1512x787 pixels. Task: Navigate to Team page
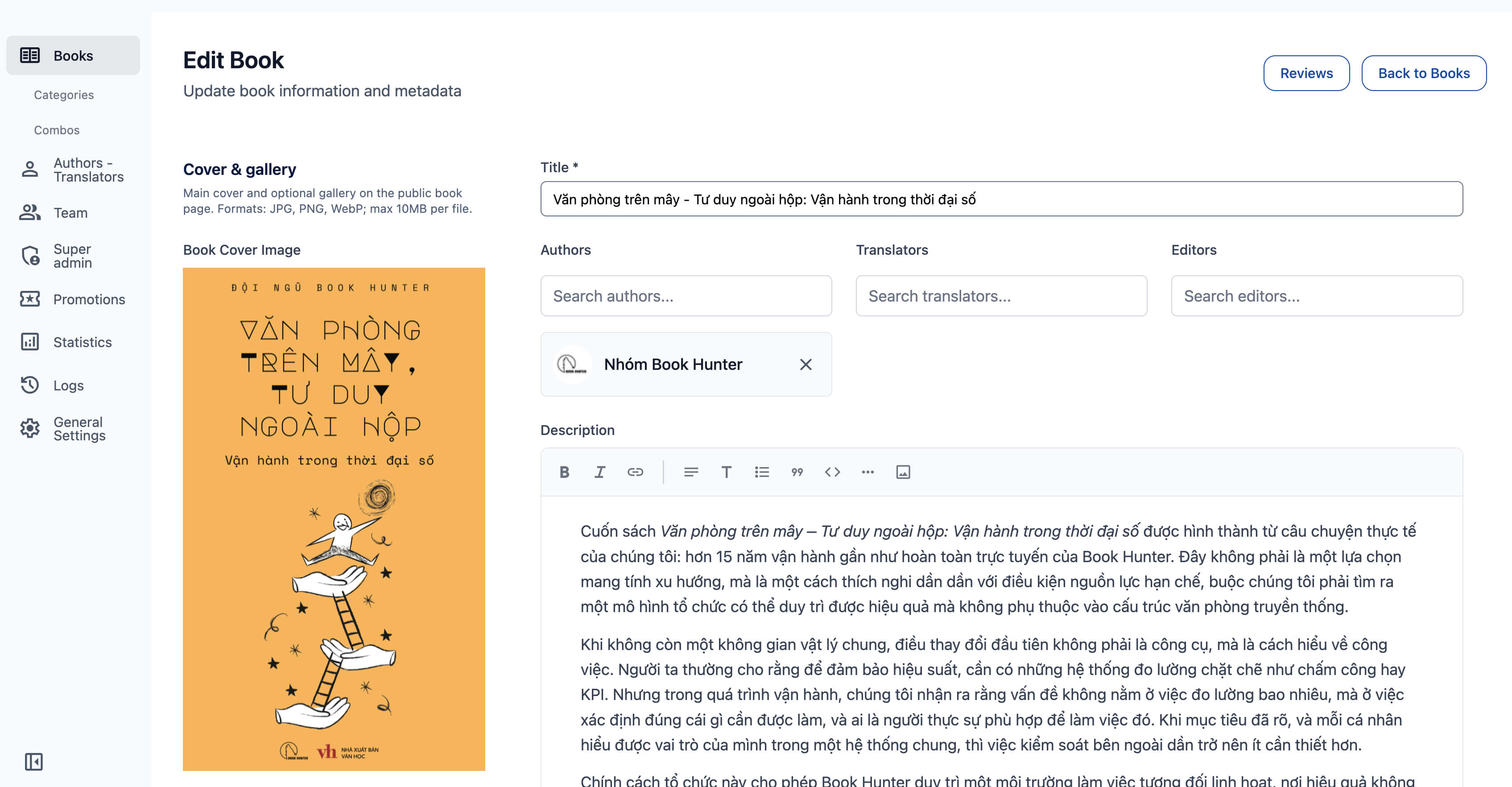tap(70, 213)
